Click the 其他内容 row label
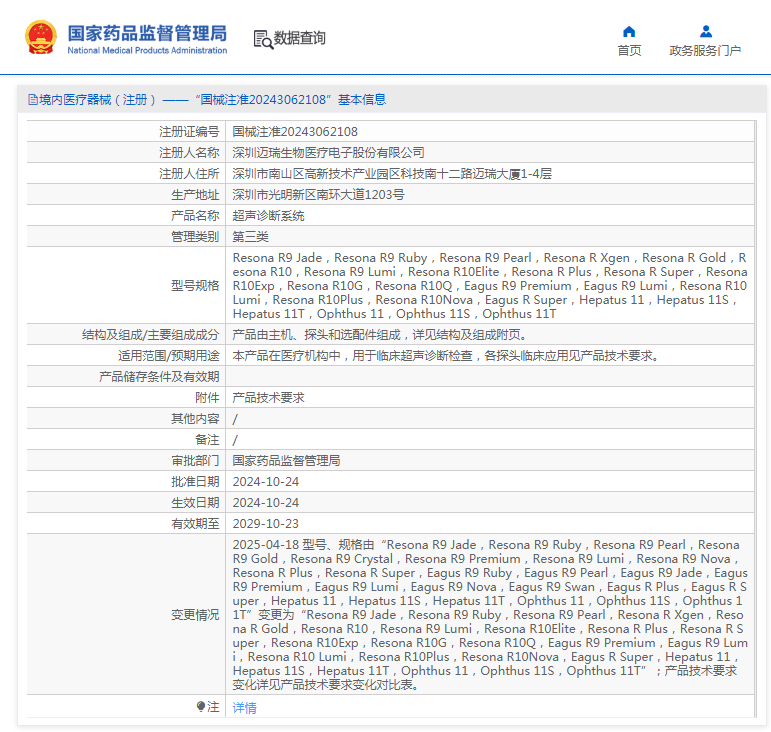 pos(195,419)
